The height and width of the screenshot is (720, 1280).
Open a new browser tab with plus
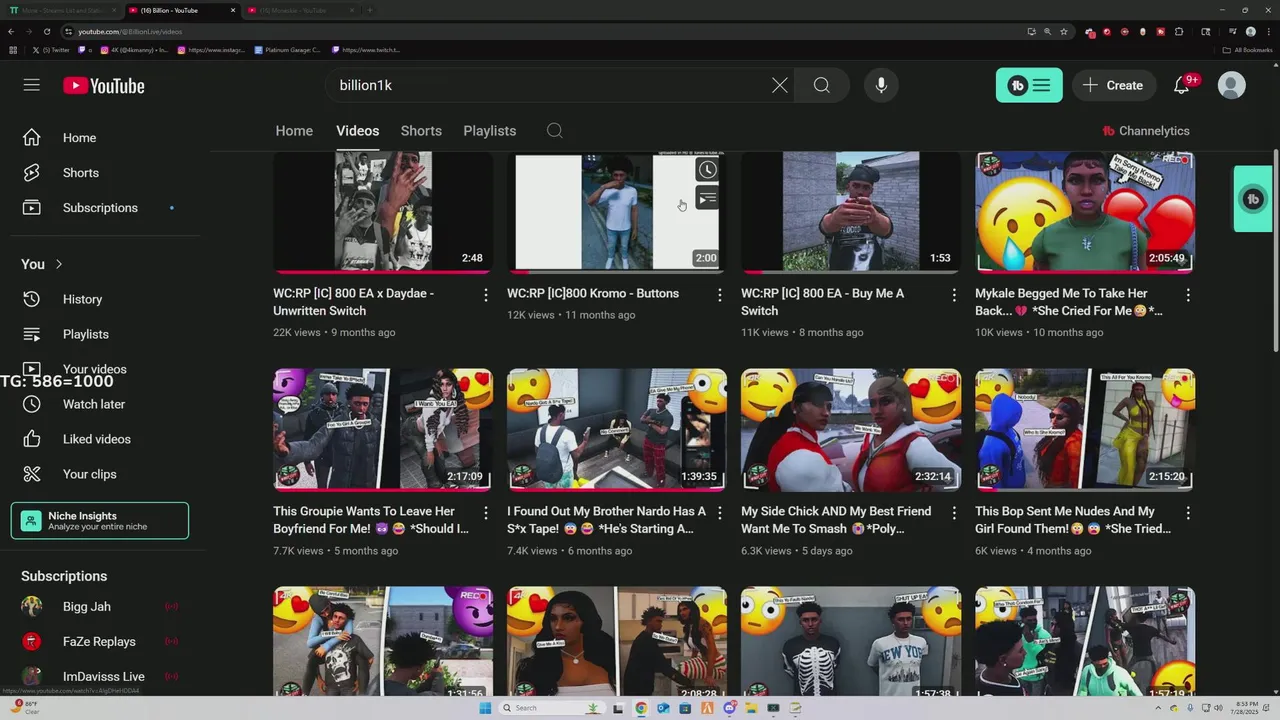coord(369,10)
